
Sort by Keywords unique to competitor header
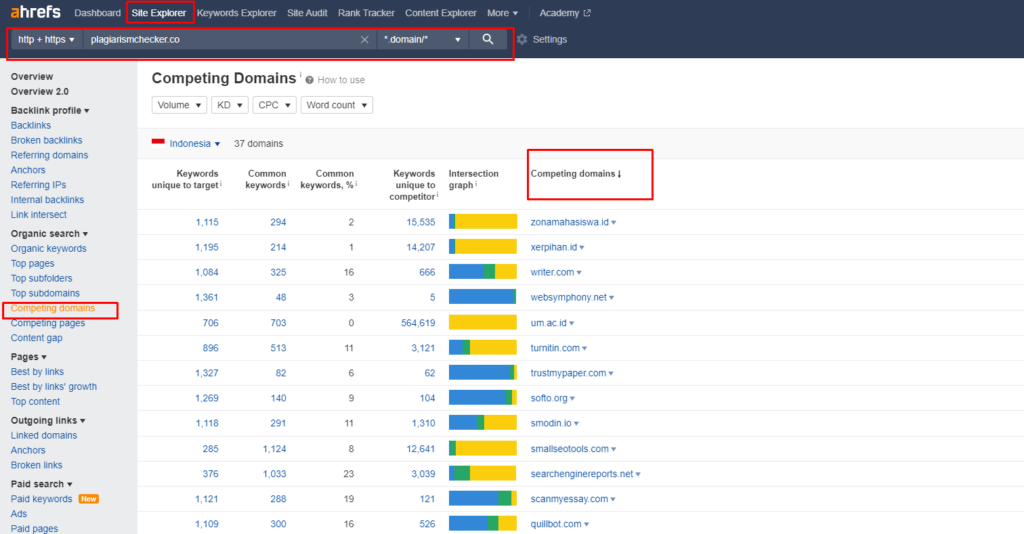(x=413, y=185)
